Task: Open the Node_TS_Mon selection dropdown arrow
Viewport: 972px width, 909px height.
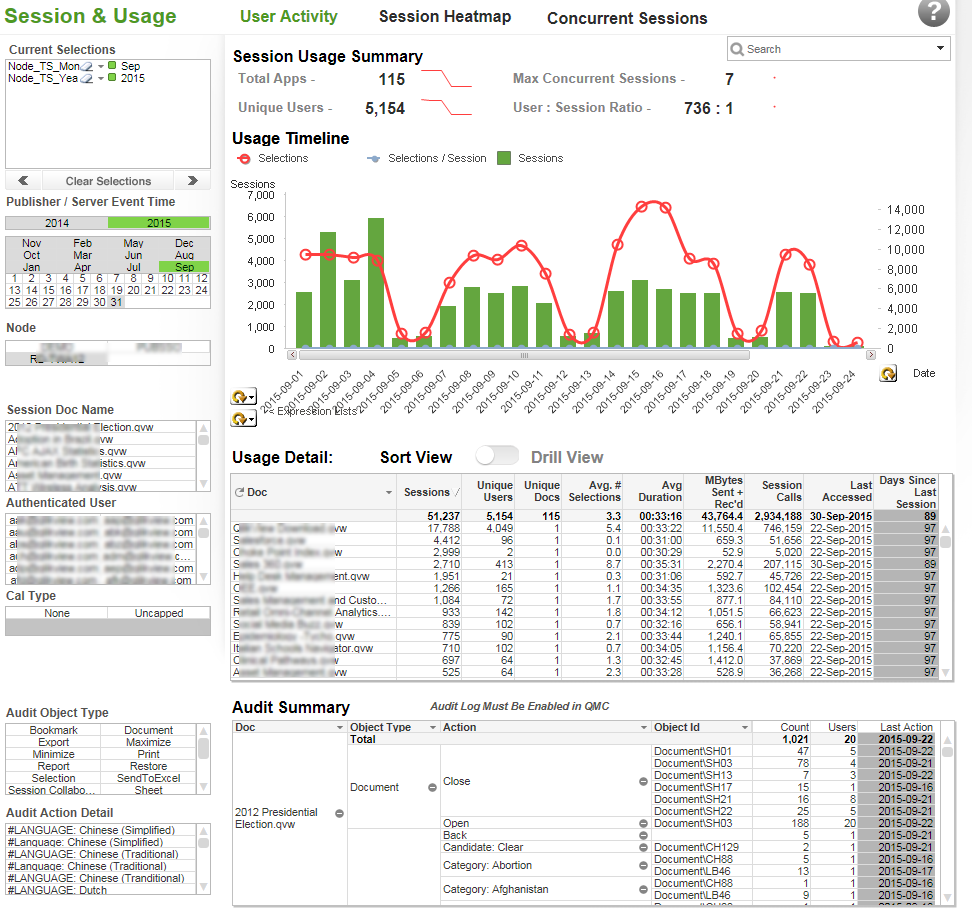Action: tap(100, 66)
